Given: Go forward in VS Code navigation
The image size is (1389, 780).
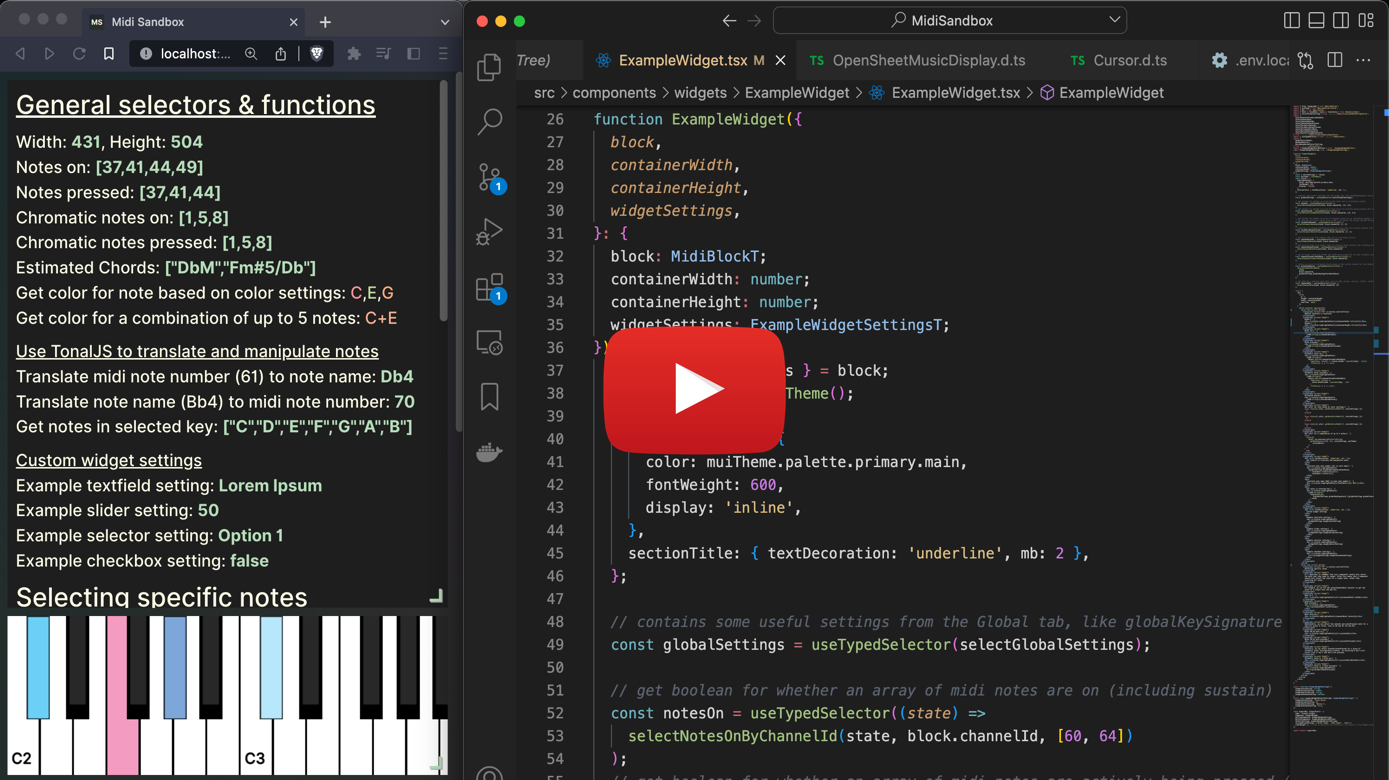Looking at the screenshot, I should tap(754, 20).
